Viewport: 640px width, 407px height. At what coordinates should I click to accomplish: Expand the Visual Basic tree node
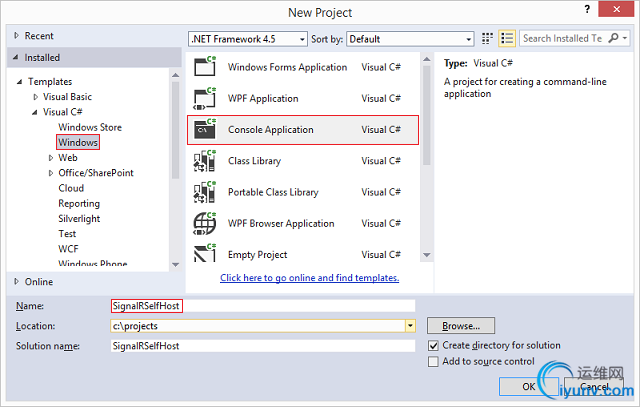[36, 97]
